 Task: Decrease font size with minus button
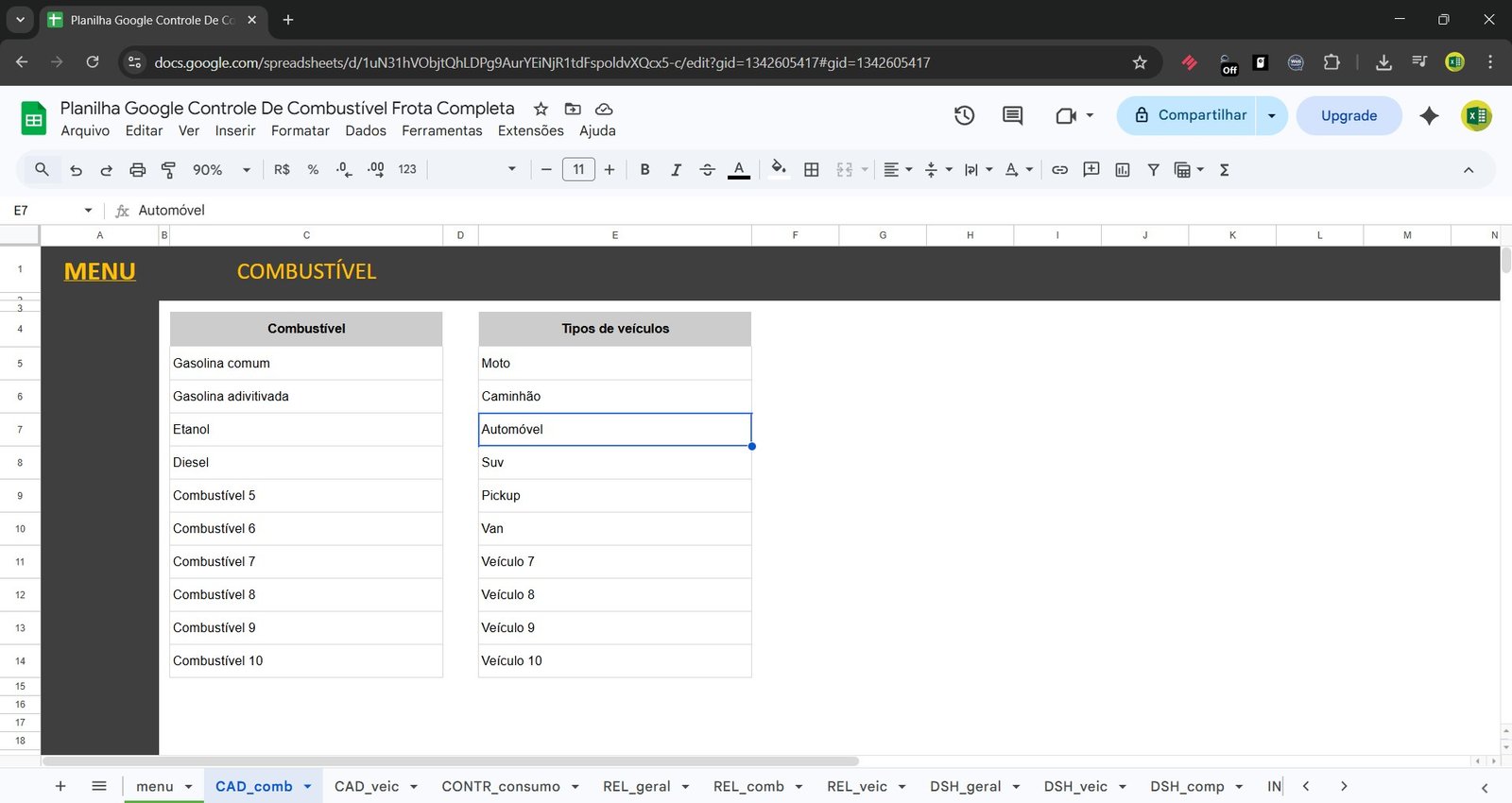[x=546, y=170]
